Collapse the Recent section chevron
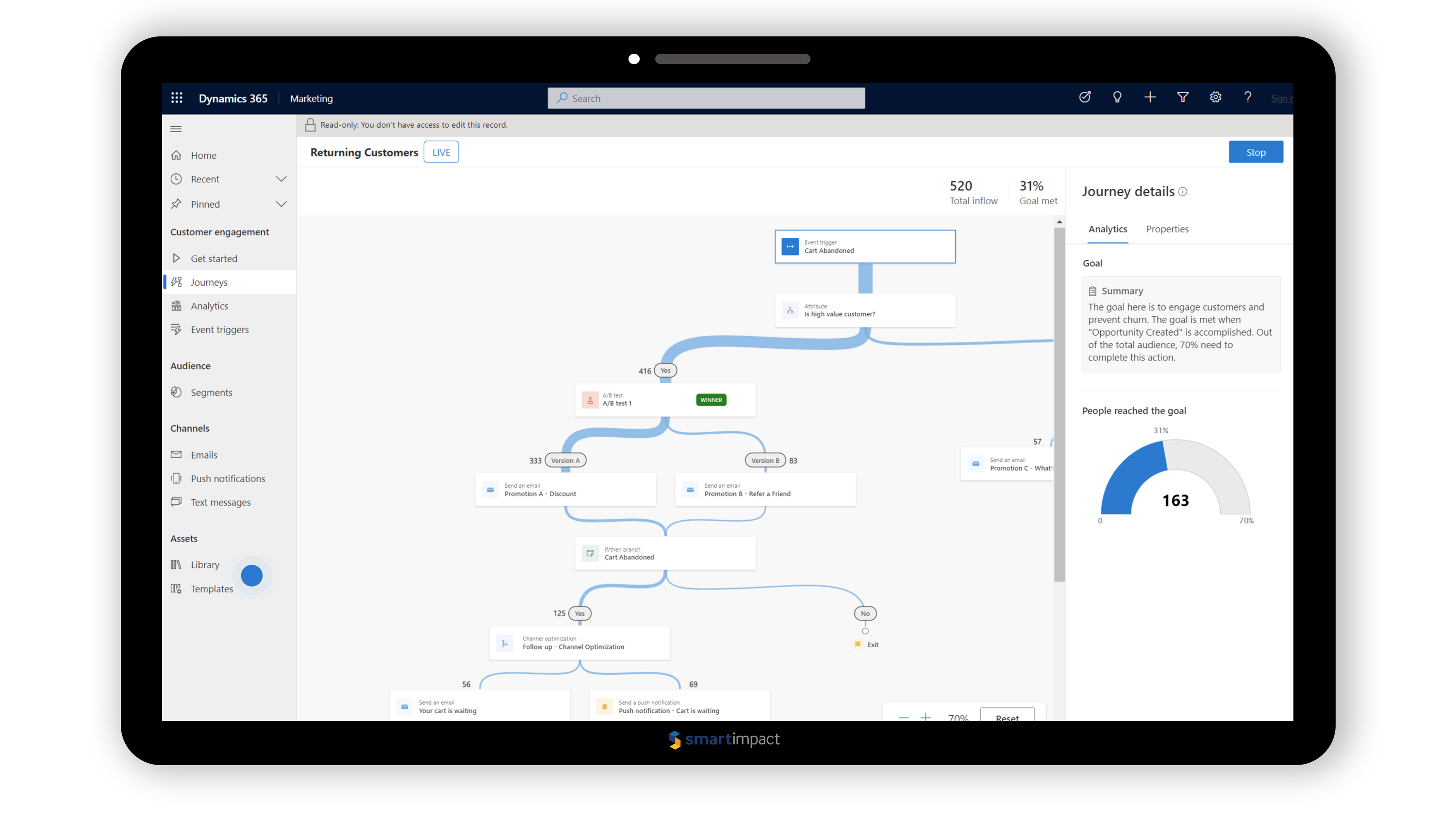Screen dimensions: 1456x819 pos(281,179)
